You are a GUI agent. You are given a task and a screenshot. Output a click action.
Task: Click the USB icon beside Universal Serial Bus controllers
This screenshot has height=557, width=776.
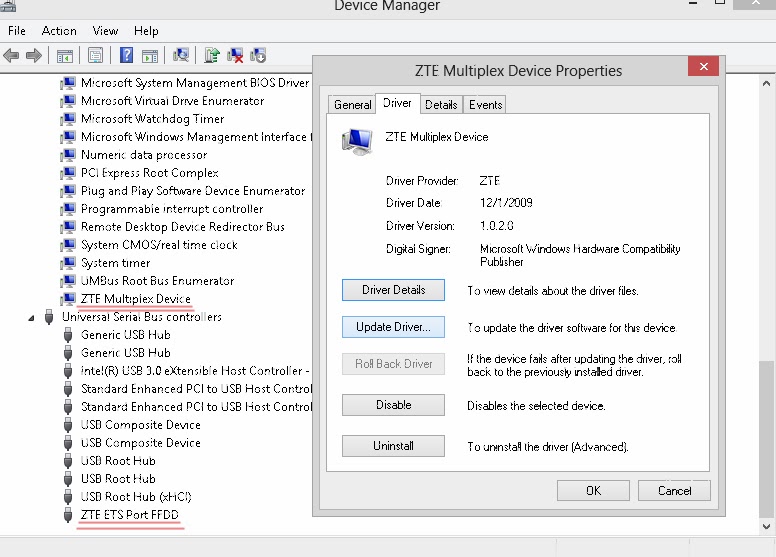(49, 317)
